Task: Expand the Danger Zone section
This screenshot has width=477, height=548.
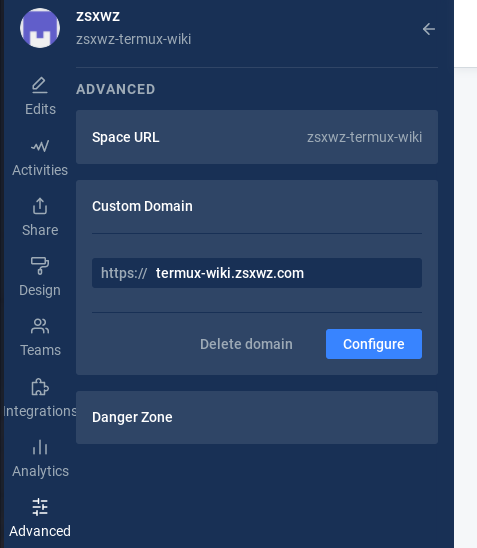Action: click(257, 417)
